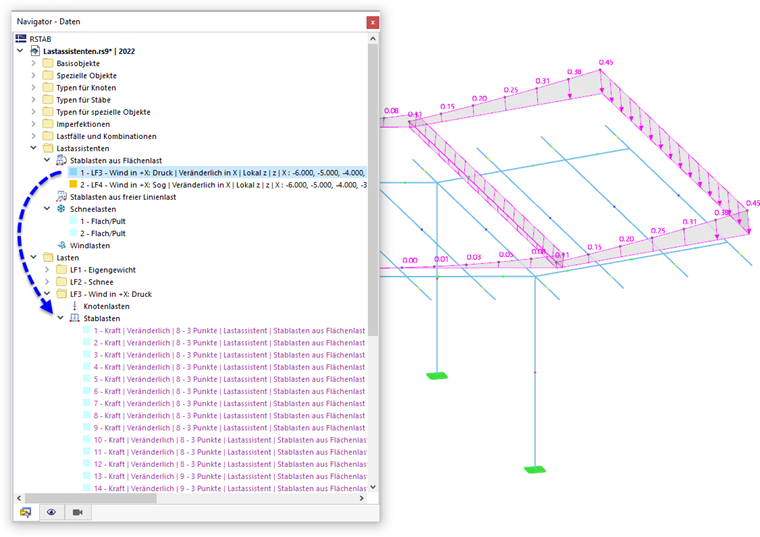Expand the Basisobjekte folder
Viewport: 760px width, 537px height.
pyautogui.click(x=33, y=63)
